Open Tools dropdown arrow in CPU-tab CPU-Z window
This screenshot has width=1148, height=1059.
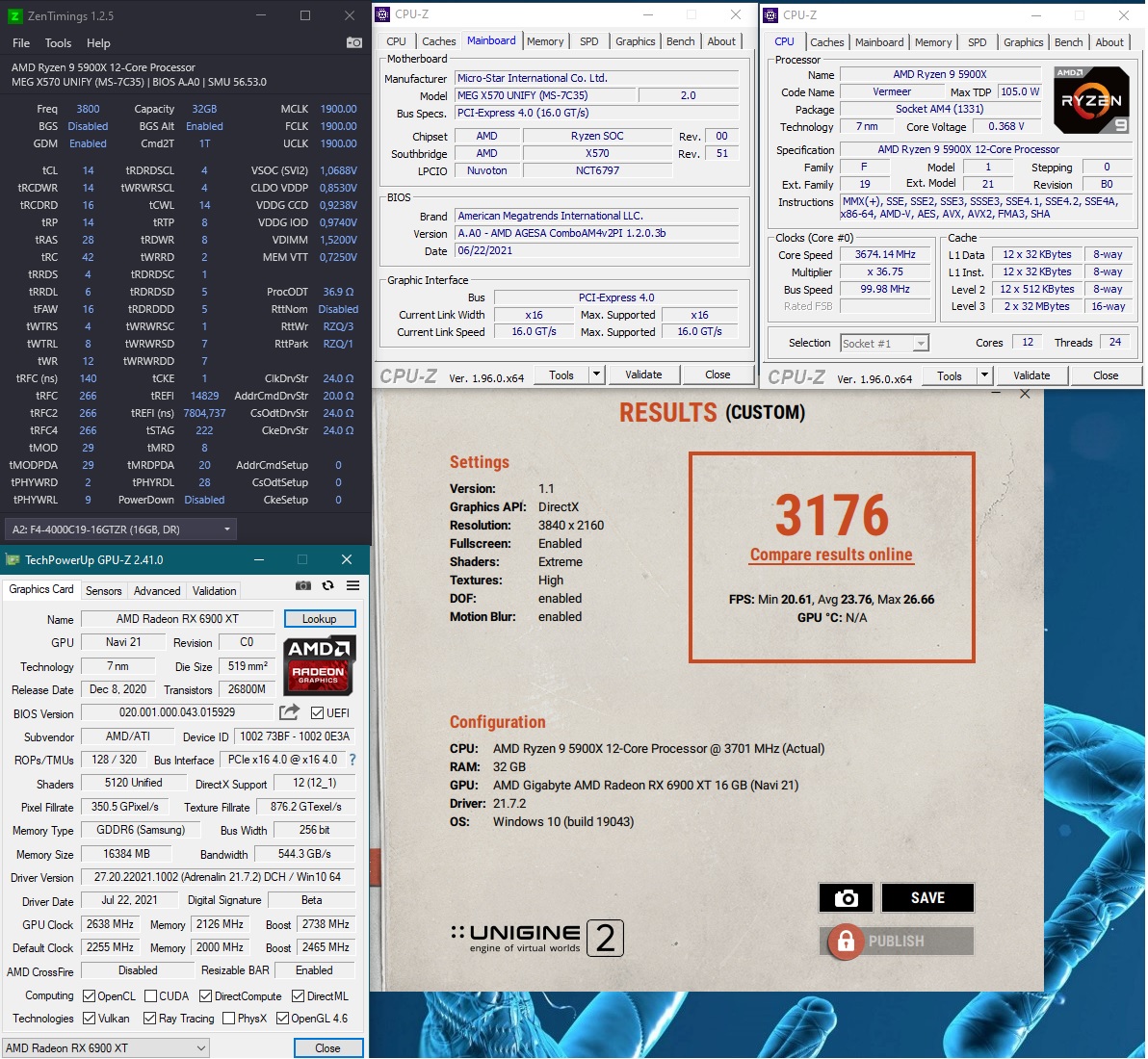pos(984,375)
